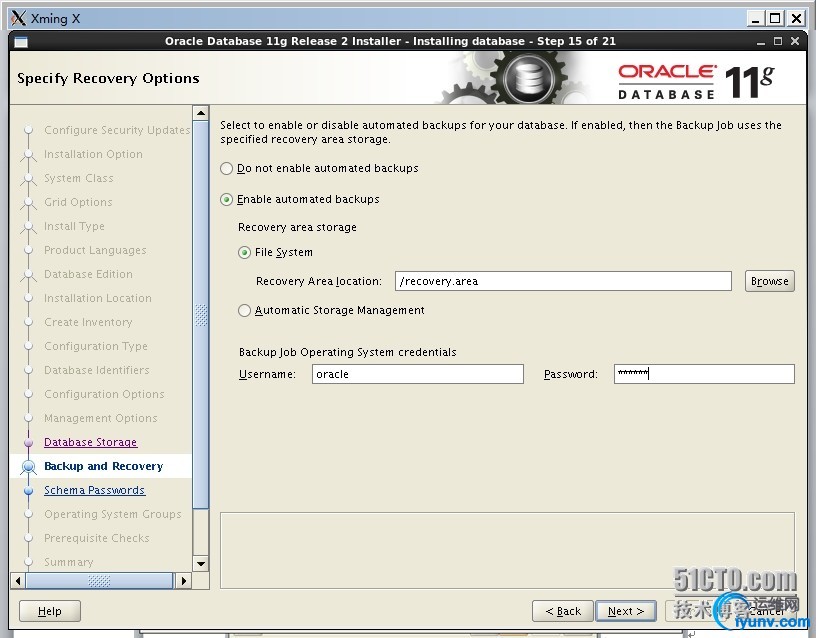Click "Installation Option" step text
This screenshot has width=816, height=638.
click(x=93, y=154)
